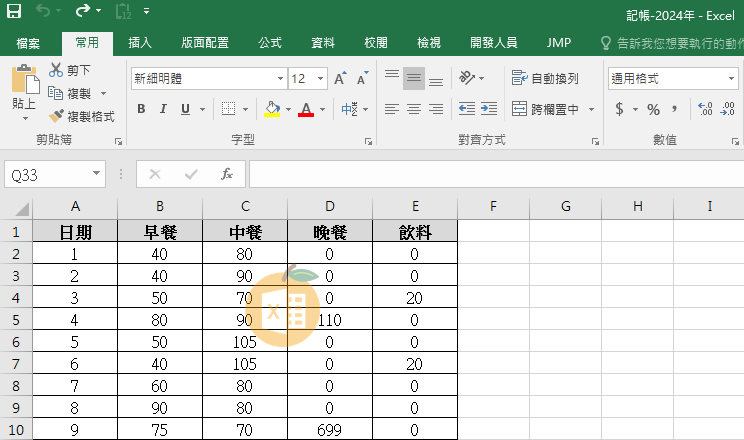Toggle Bold formatting

pyautogui.click(x=141, y=109)
